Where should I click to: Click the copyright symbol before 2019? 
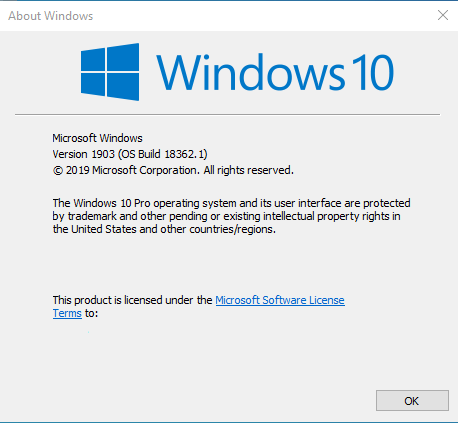click(x=58, y=171)
